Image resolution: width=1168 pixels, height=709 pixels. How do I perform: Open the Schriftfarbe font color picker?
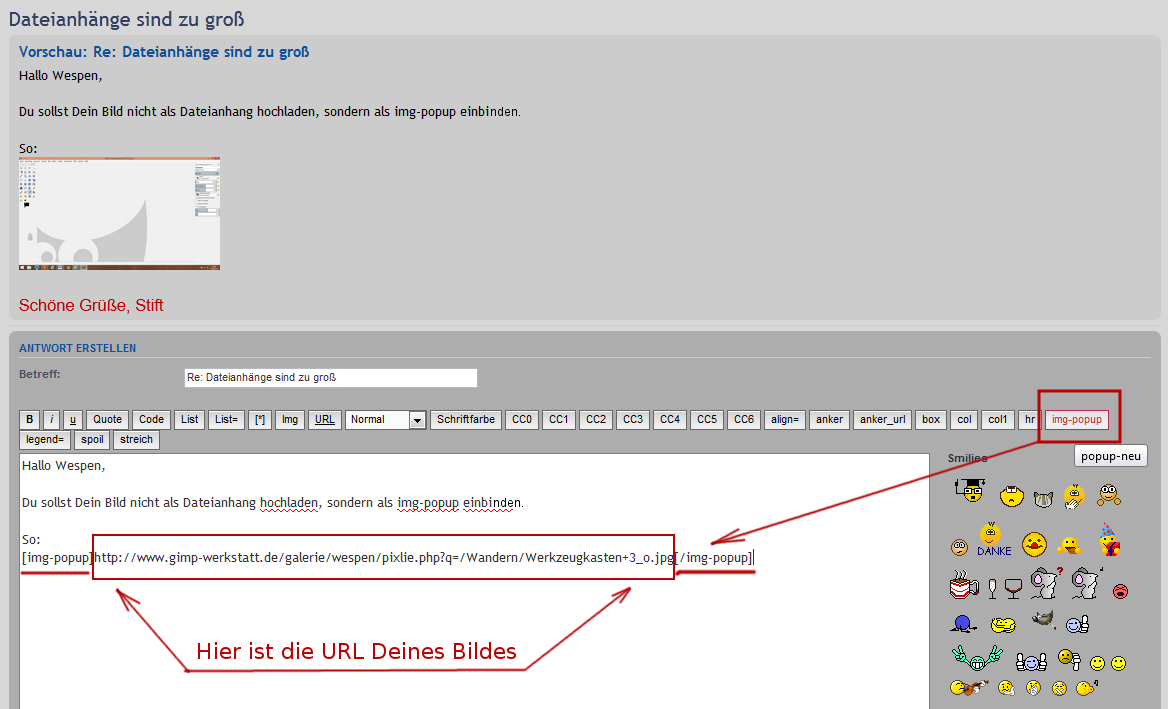(466, 419)
